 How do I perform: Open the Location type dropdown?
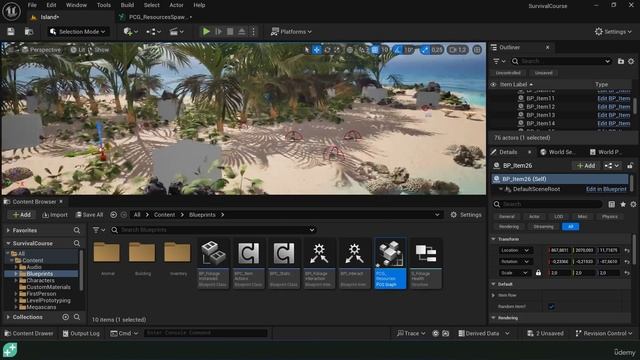(515, 250)
